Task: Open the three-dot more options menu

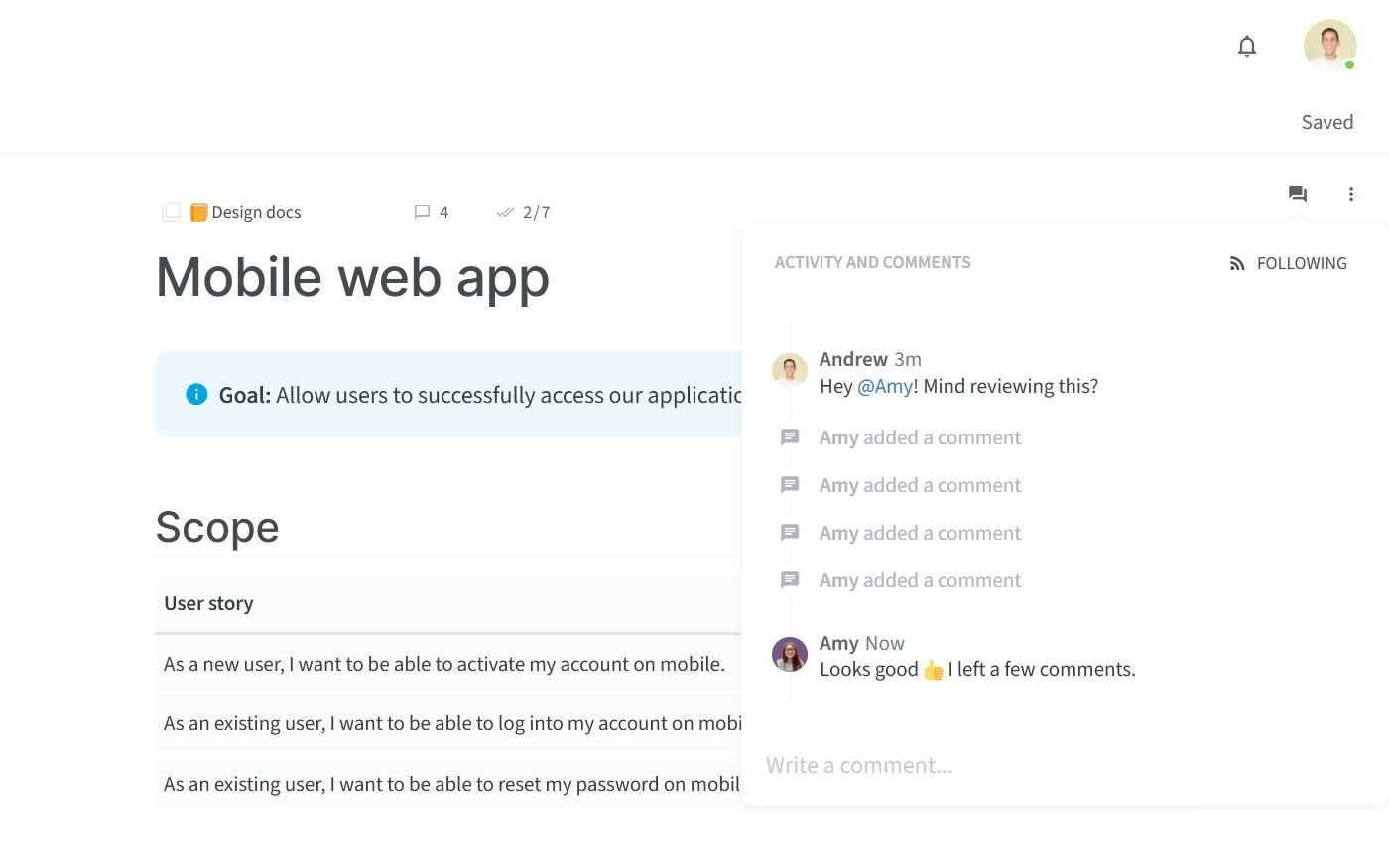Action: (1350, 194)
